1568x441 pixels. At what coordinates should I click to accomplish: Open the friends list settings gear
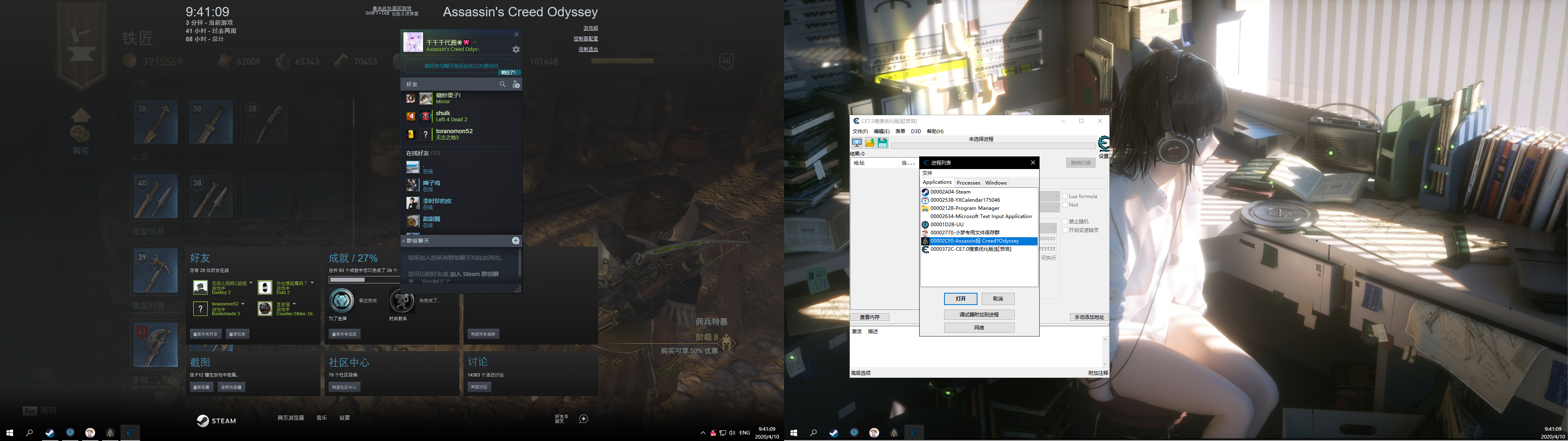516,49
